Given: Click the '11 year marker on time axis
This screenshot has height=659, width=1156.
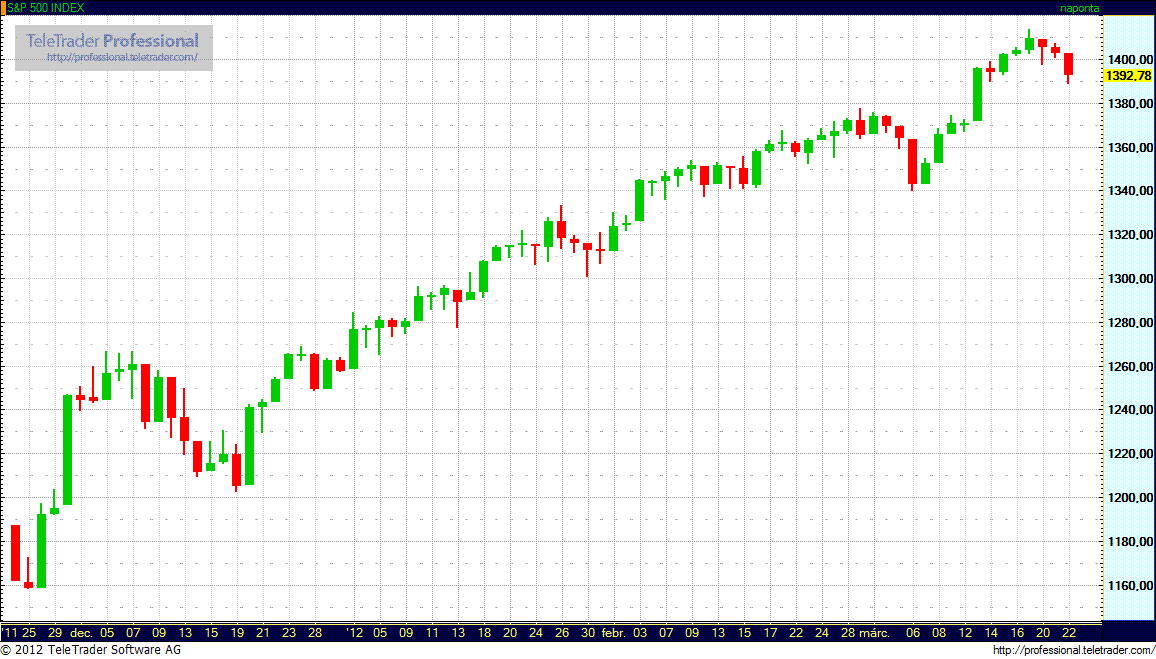Looking at the screenshot, I should coord(10,633).
